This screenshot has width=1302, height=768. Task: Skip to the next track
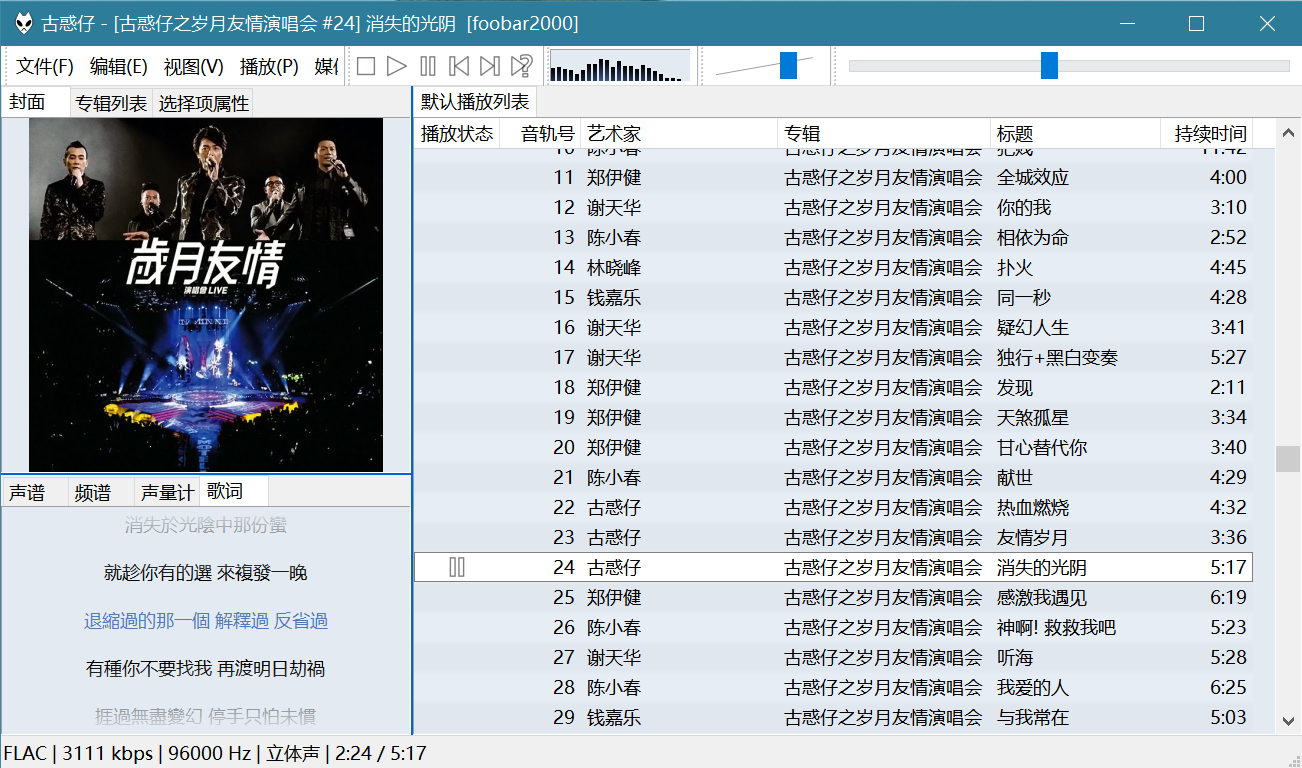click(490, 66)
